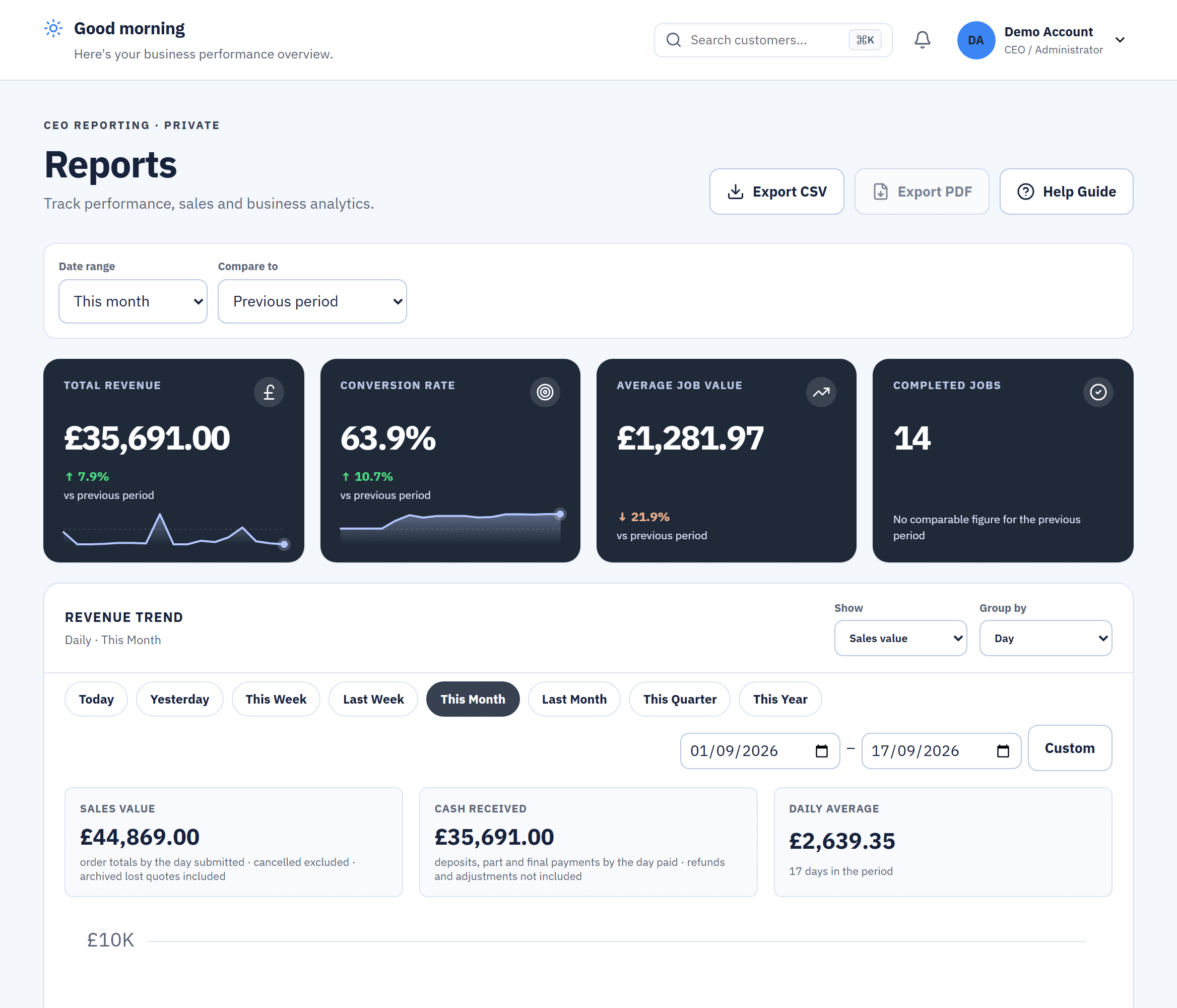The height and width of the screenshot is (1008, 1177).
Task: Click the £35,691.00 total revenue value
Action: (147, 438)
